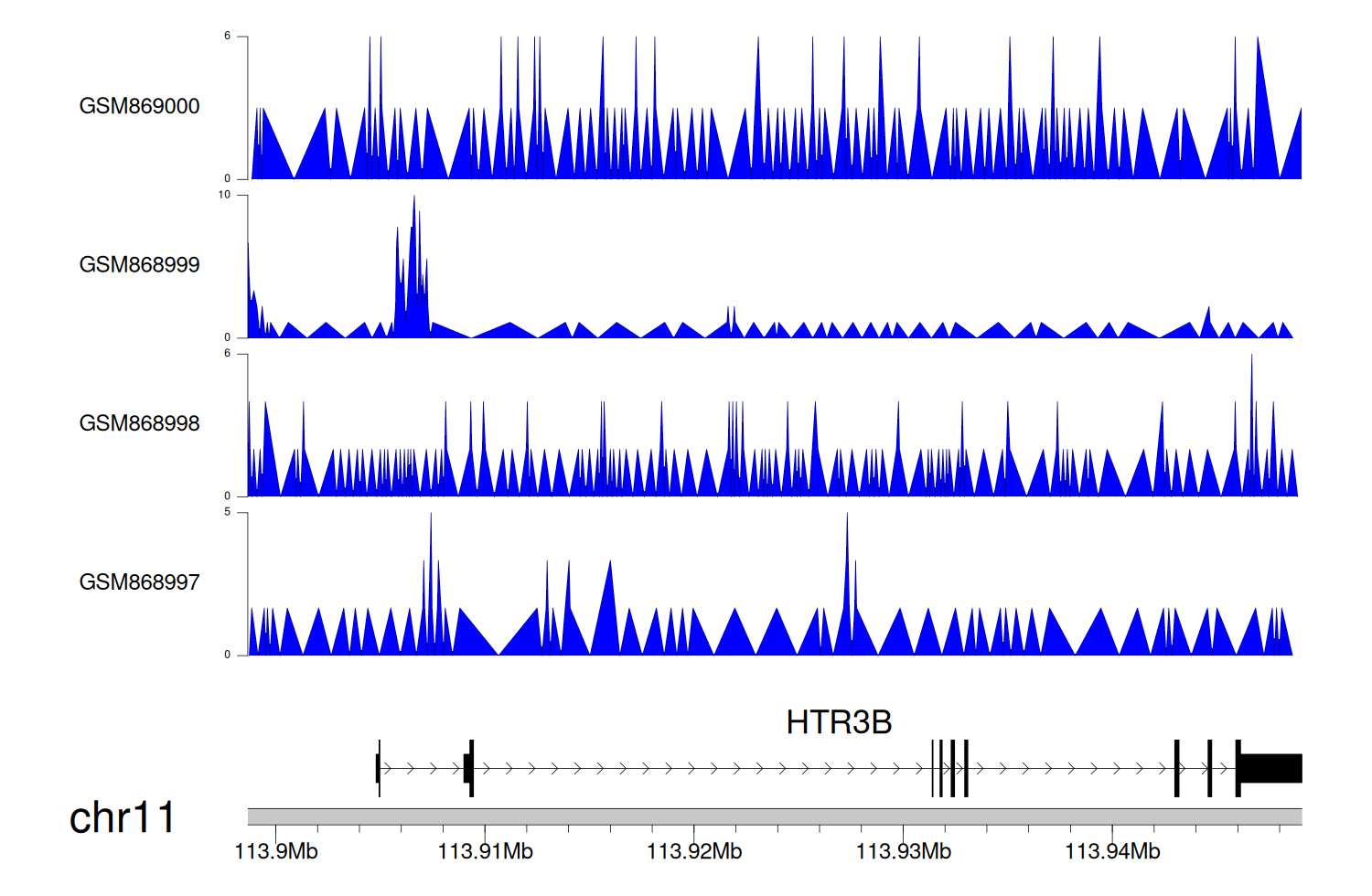Select the large final exon block of HTR3B
Image resolution: width=1372 pixels, height=896 pixels.
point(1270,768)
